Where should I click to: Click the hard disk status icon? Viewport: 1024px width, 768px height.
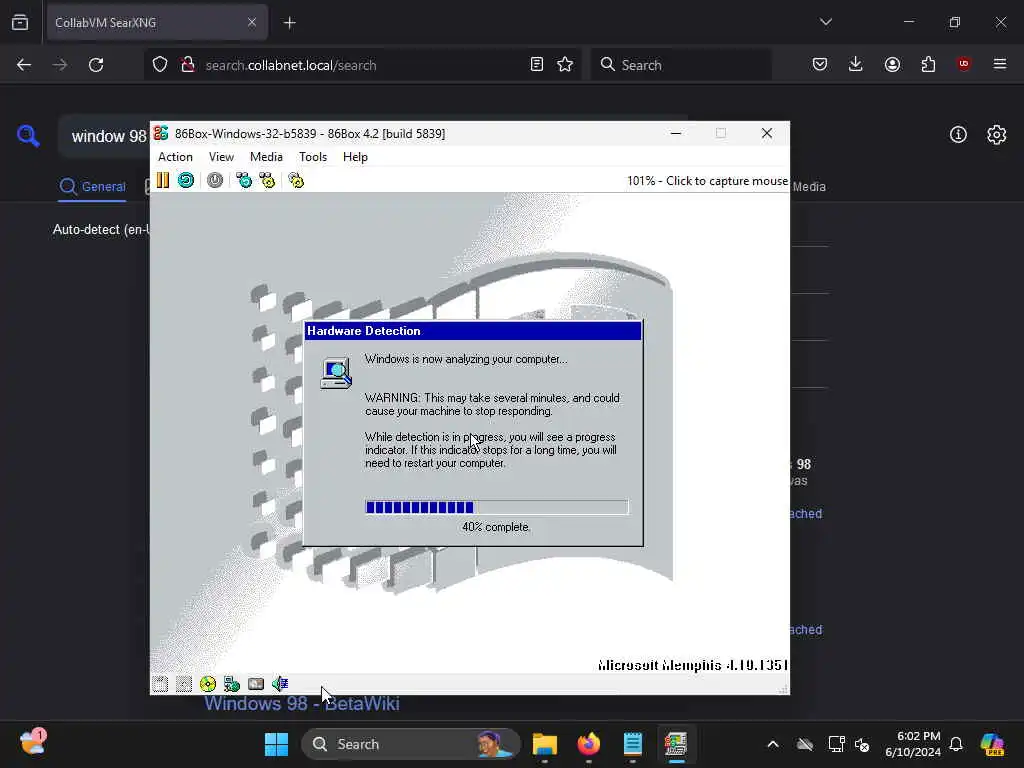pyautogui.click(x=256, y=684)
